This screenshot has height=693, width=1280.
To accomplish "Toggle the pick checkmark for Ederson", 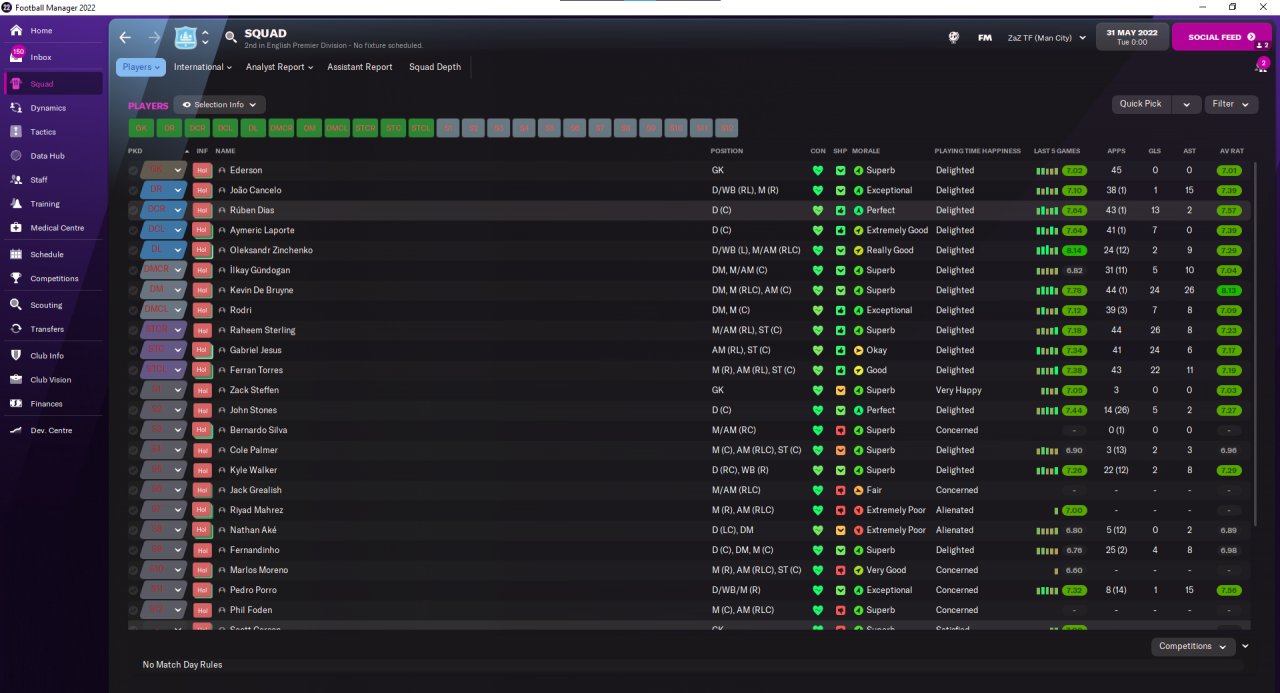I will tap(134, 170).
